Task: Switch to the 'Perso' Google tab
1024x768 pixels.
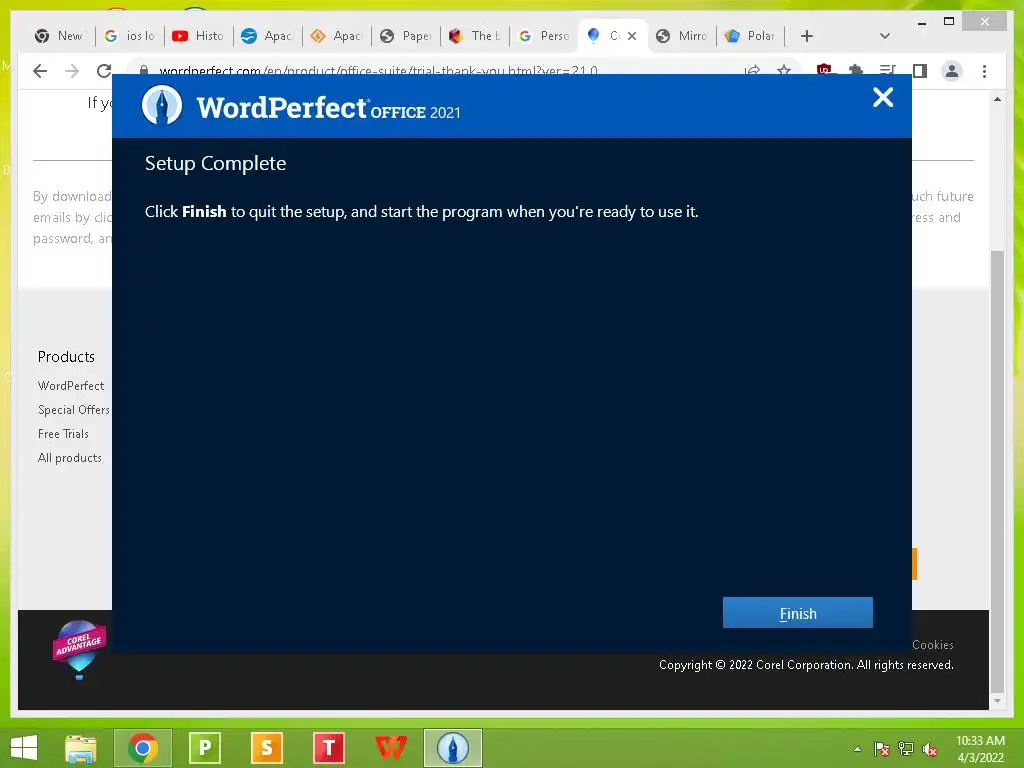Action: pyautogui.click(x=544, y=36)
